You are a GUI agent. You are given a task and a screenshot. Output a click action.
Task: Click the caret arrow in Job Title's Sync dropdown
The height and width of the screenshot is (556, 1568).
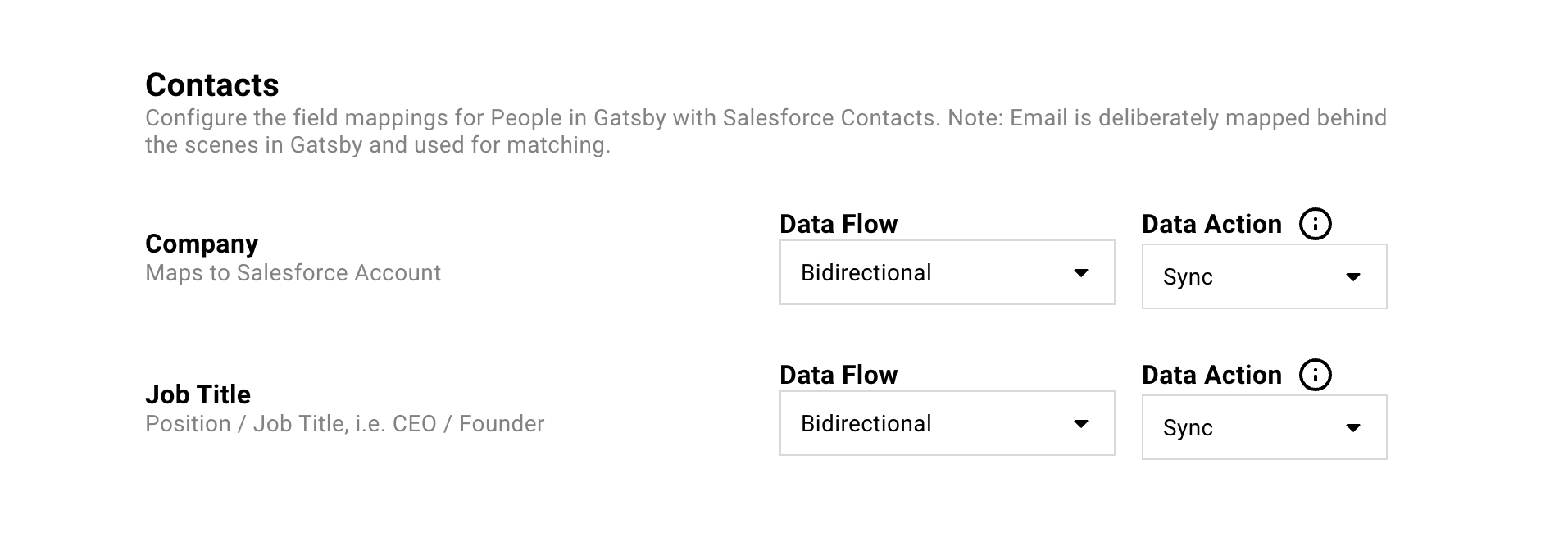tap(1353, 428)
